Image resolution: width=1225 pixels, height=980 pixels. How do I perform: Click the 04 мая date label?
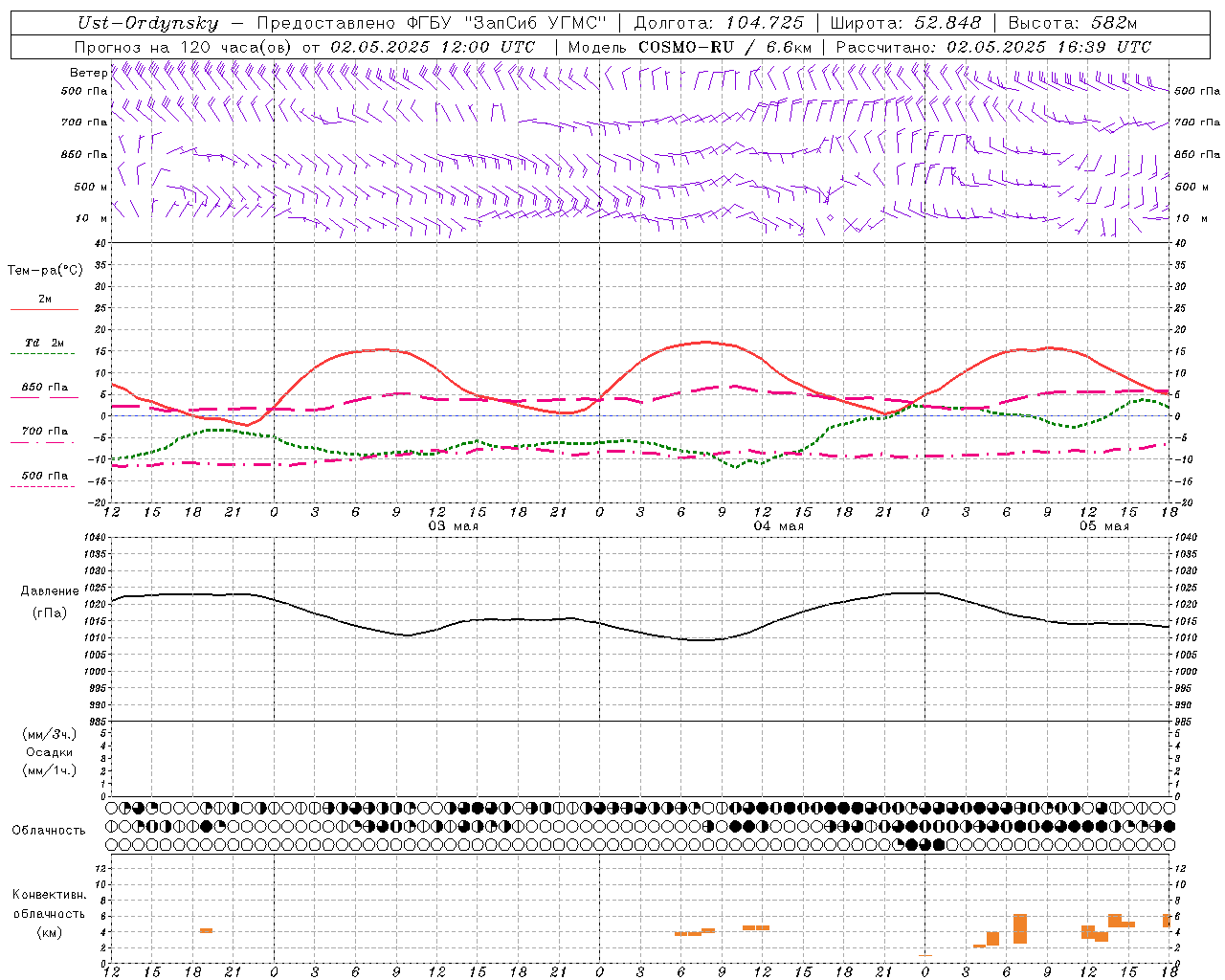point(779,526)
